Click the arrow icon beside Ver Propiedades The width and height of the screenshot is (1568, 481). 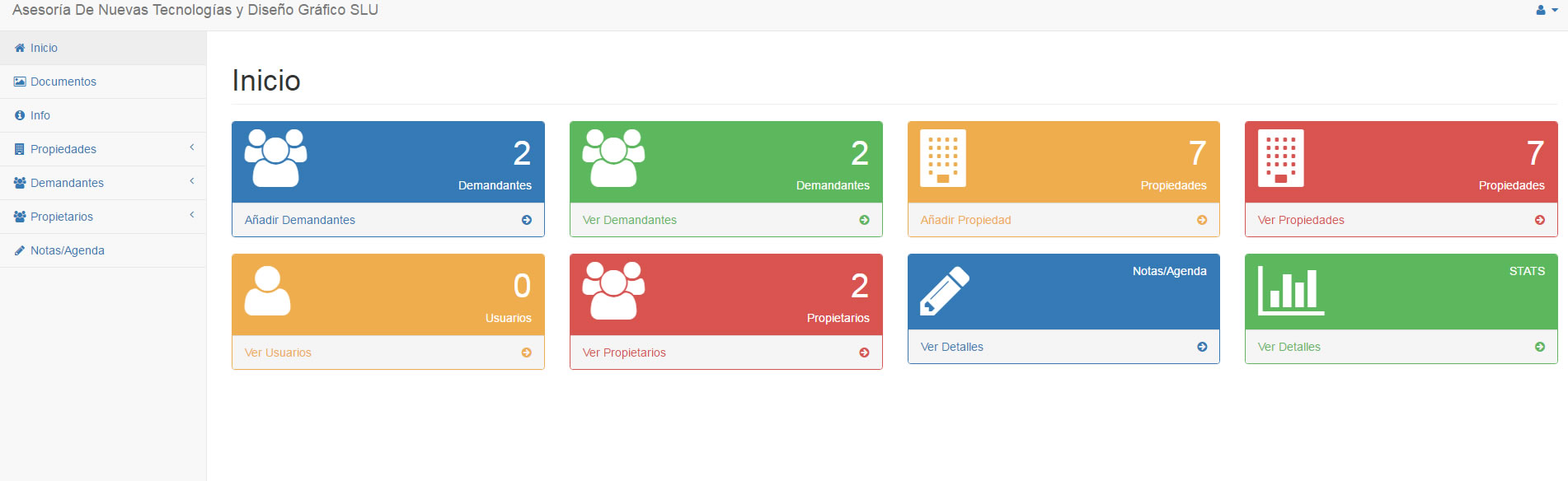click(x=1540, y=220)
